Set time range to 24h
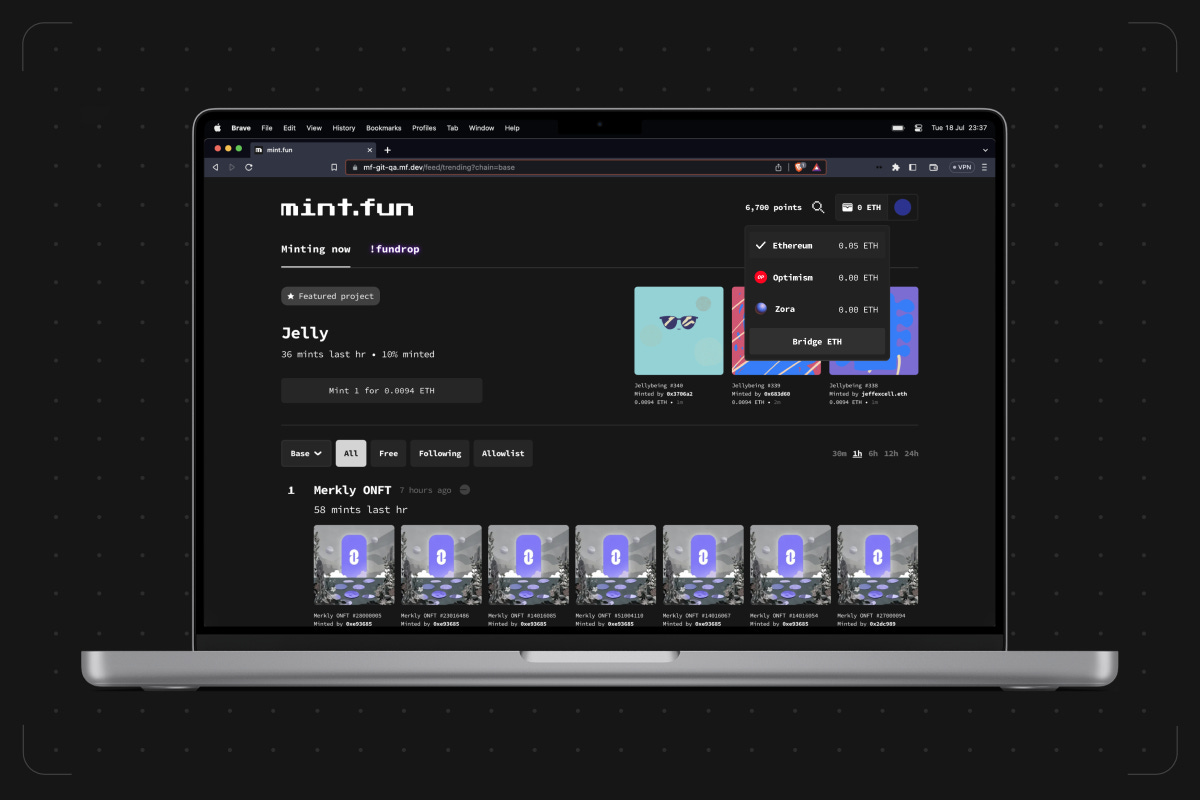 pyautogui.click(x=911, y=454)
